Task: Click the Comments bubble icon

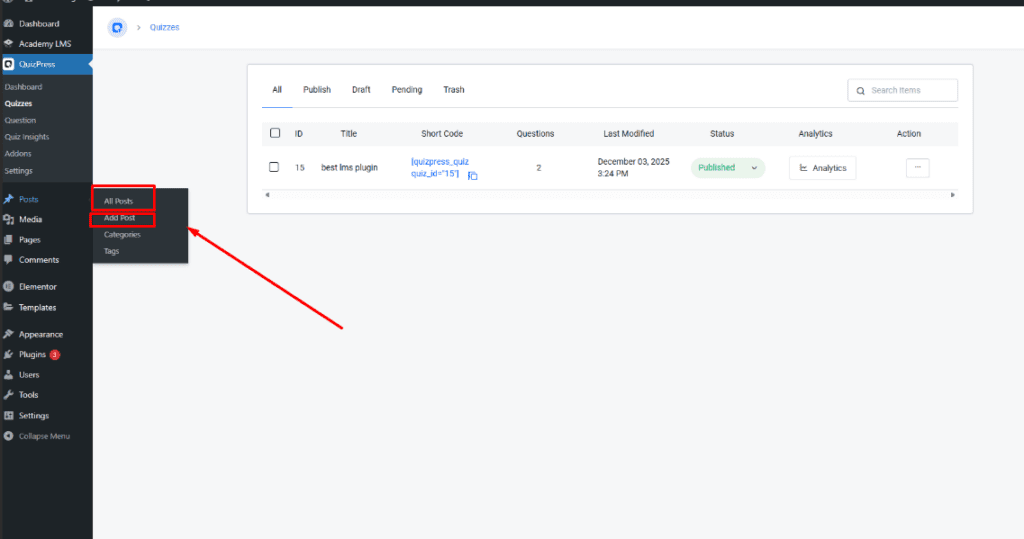Action: point(8,259)
